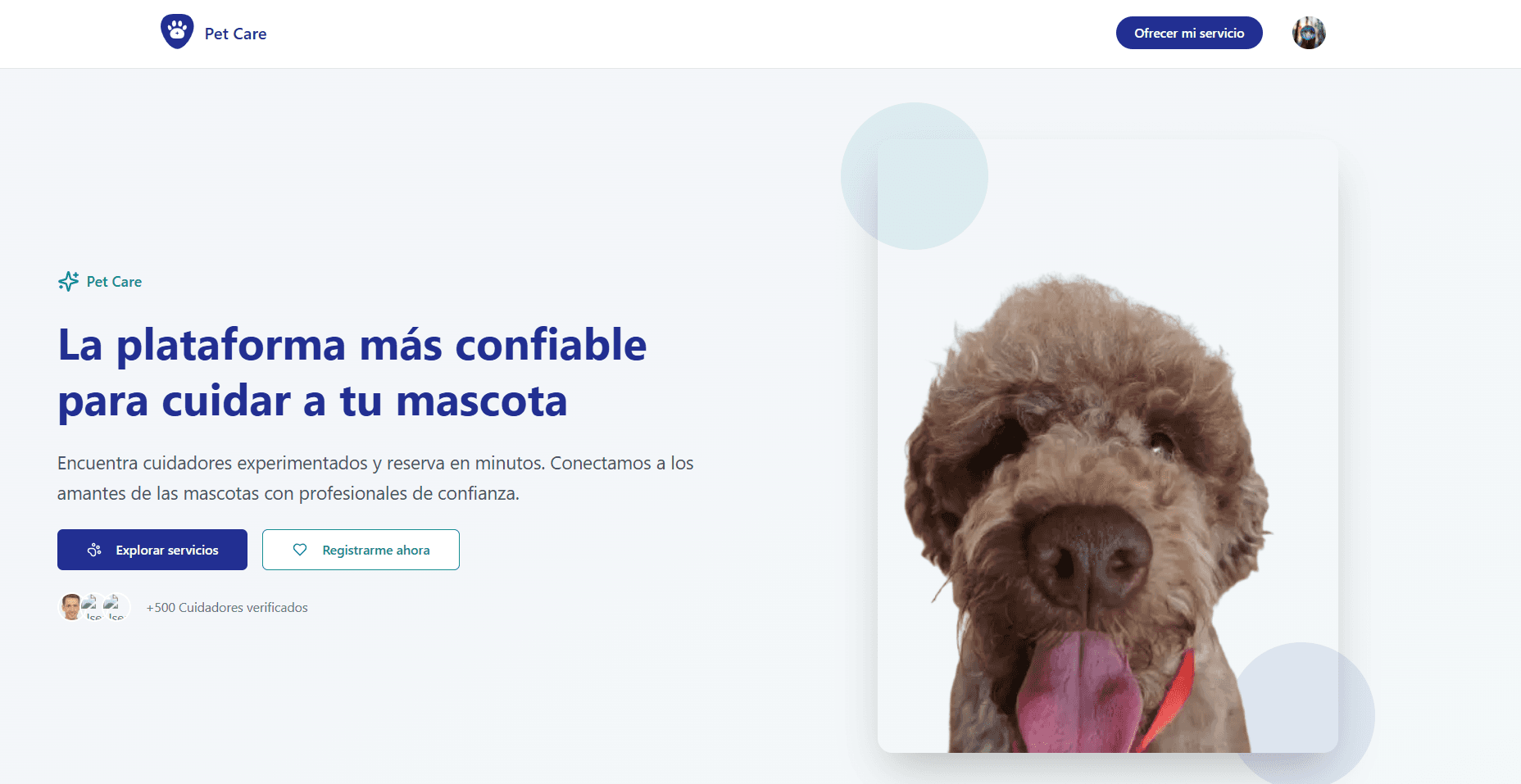Click the sparkle icon beside Pet Care tagline

tap(69, 281)
